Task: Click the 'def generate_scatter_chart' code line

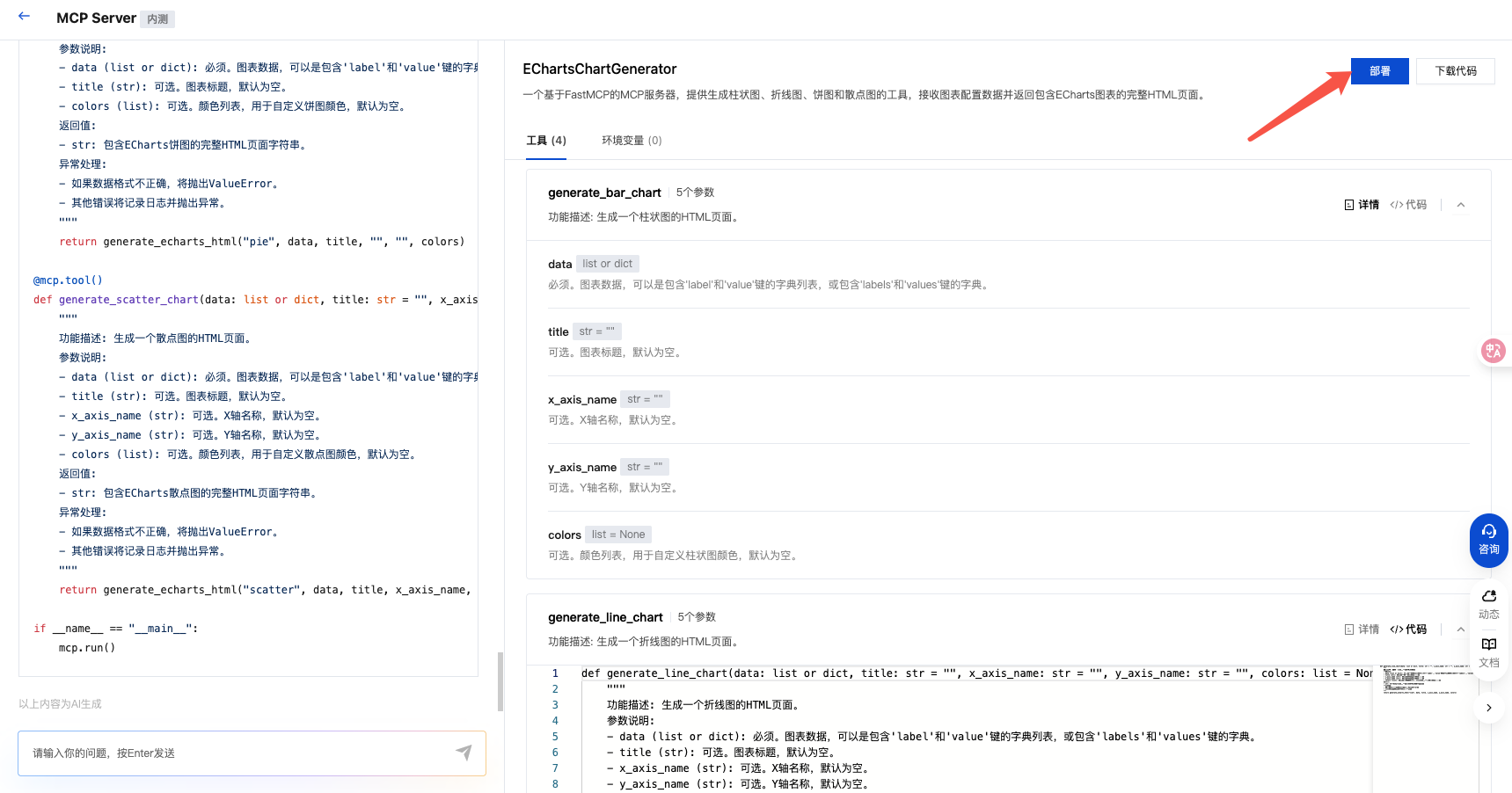Action: [255, 300]
